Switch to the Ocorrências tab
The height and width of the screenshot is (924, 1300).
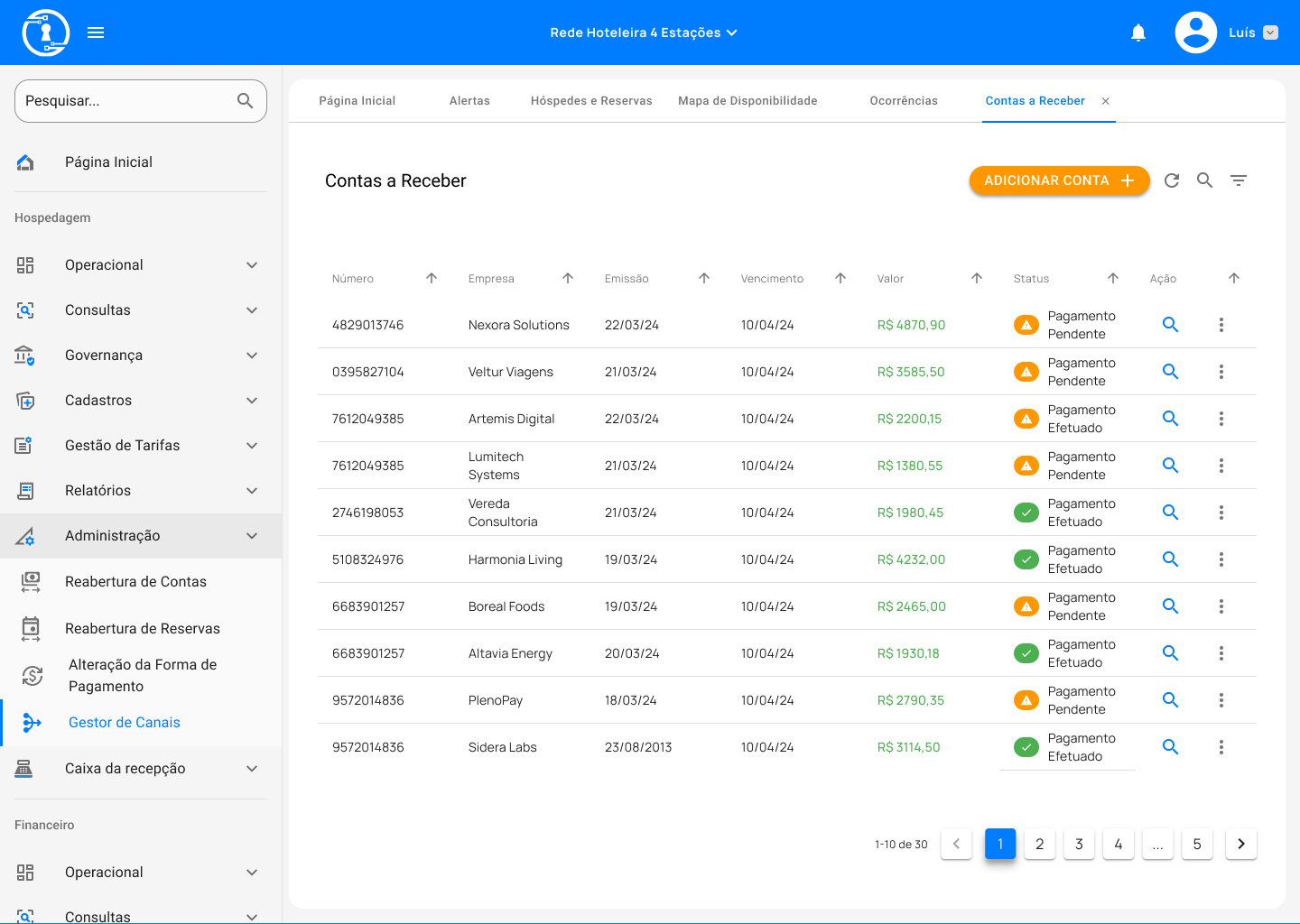[x=904, y=101]
